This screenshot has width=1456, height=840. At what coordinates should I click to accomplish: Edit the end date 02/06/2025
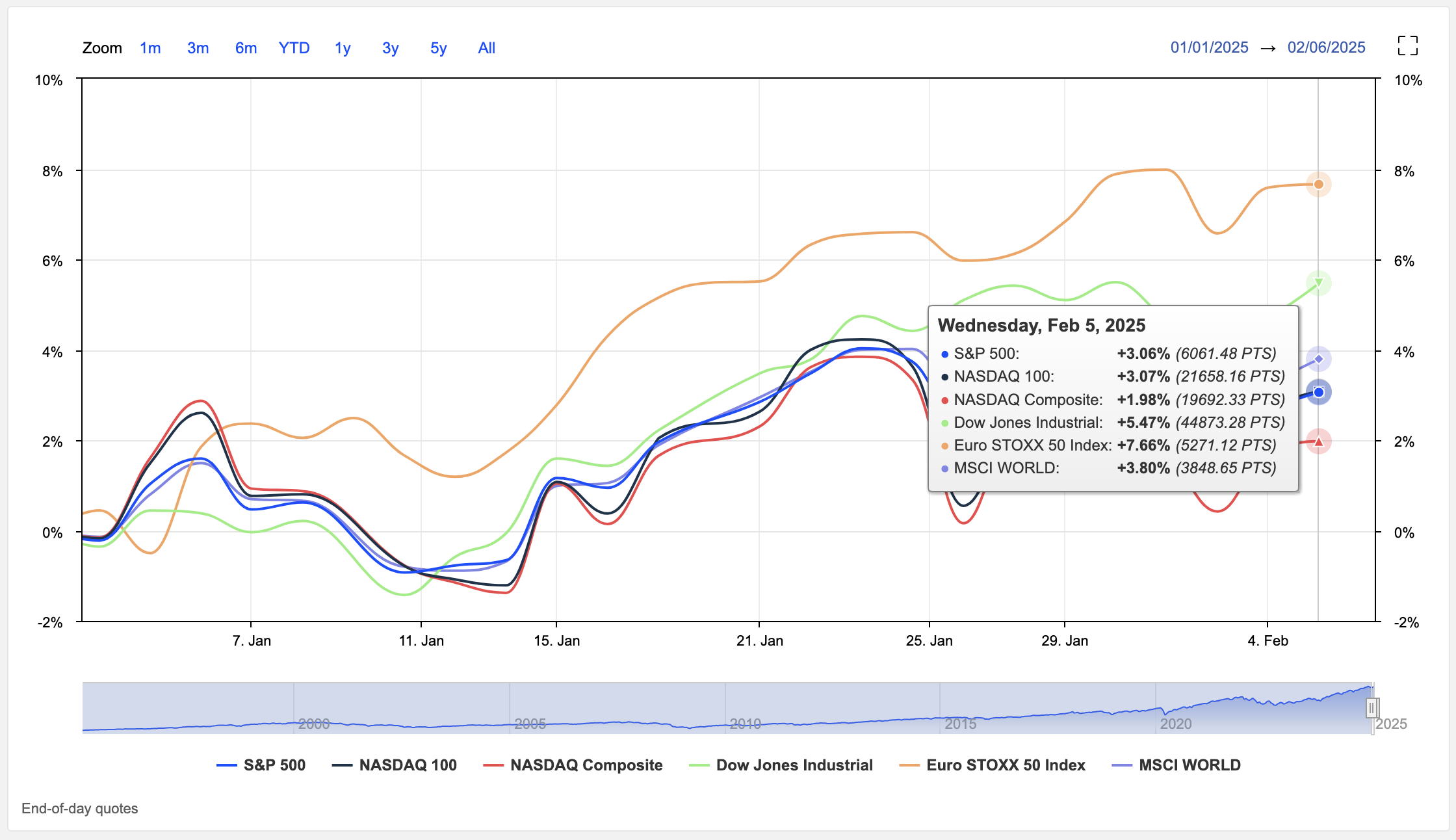click(1326, 47)
